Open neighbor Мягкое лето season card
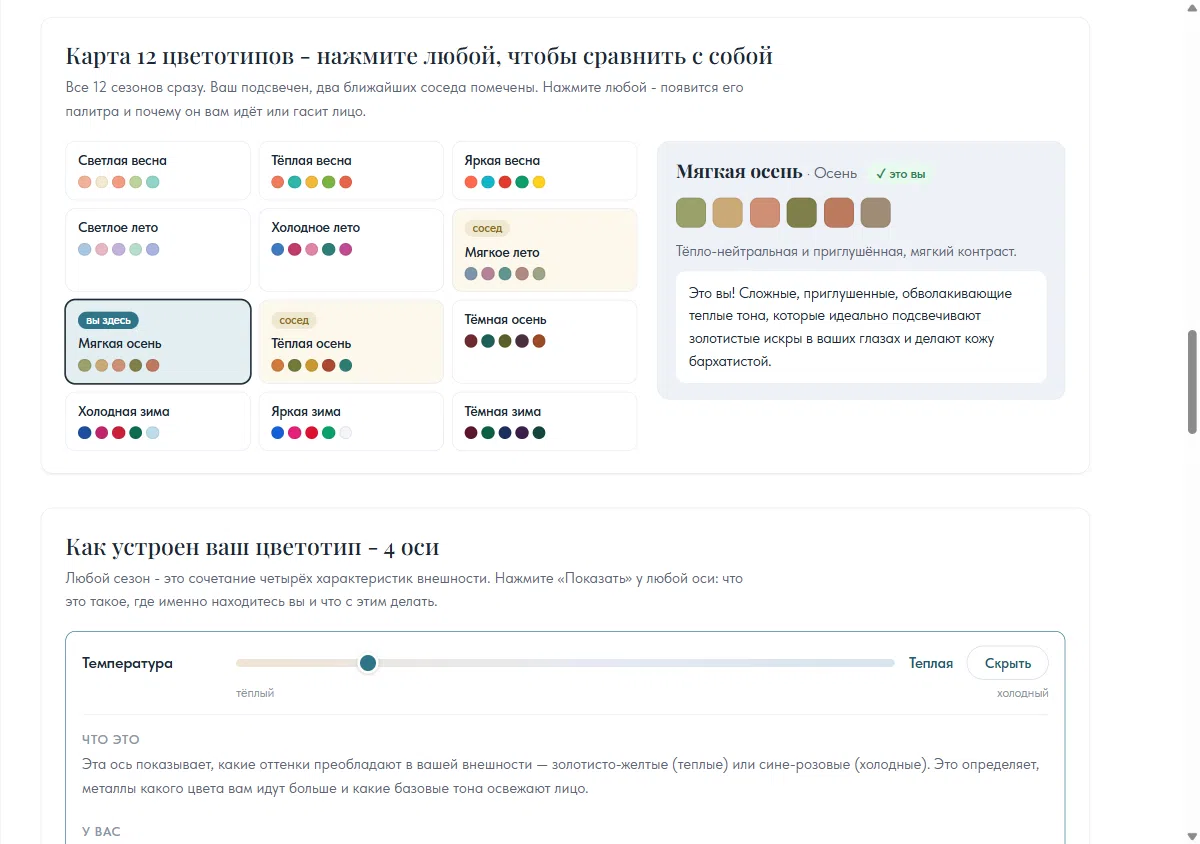This screenshot has height=844, width=1200. click(x=544, y=249)
